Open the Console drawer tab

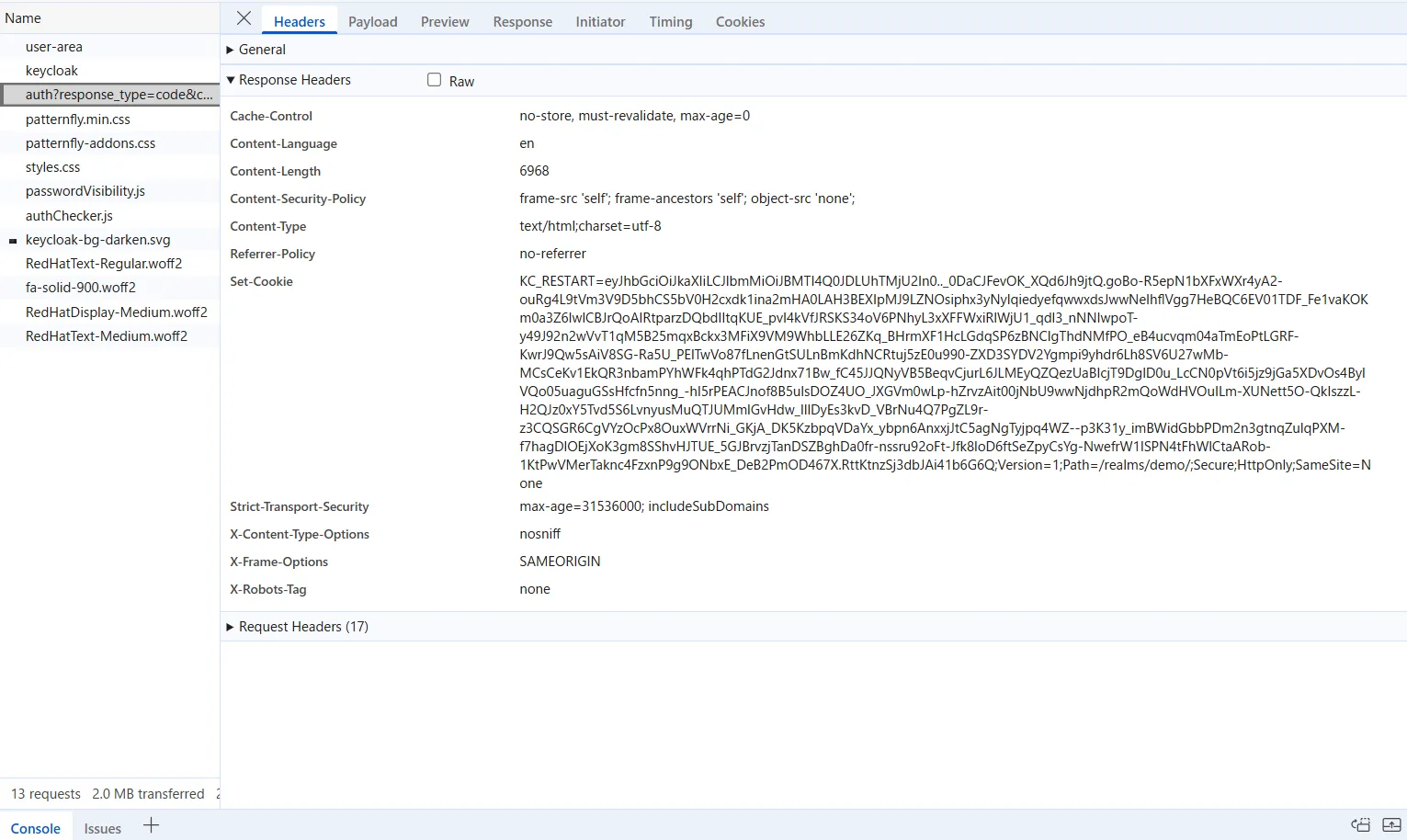36,828
